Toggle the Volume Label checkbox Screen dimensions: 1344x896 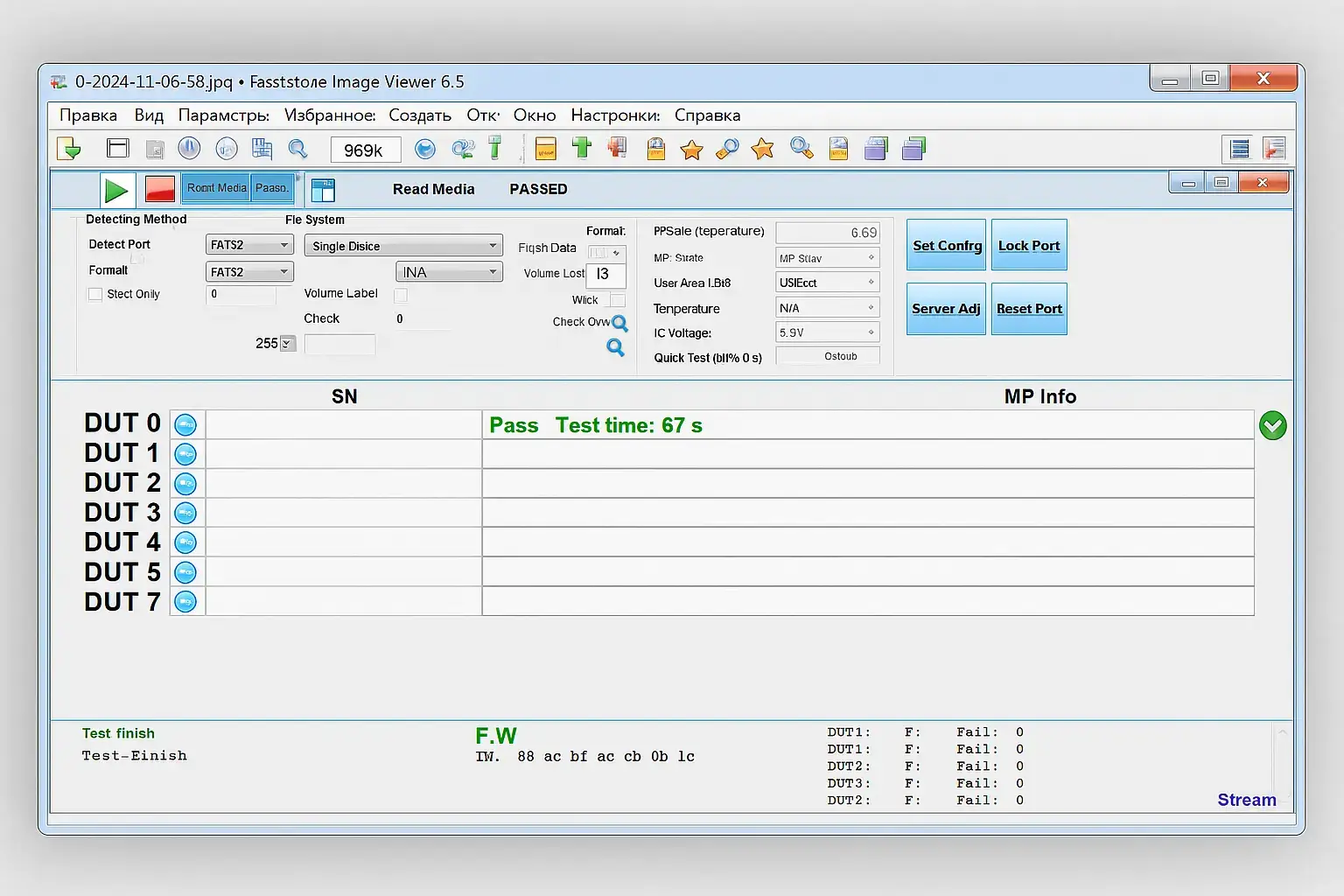click(x=401, y=295)
